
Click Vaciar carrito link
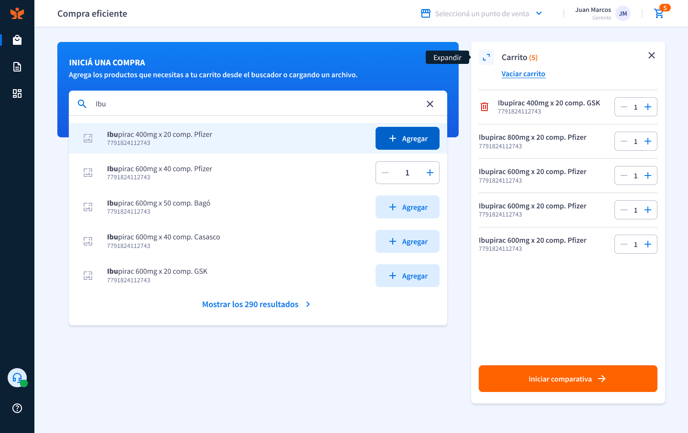tap(523, 74)
